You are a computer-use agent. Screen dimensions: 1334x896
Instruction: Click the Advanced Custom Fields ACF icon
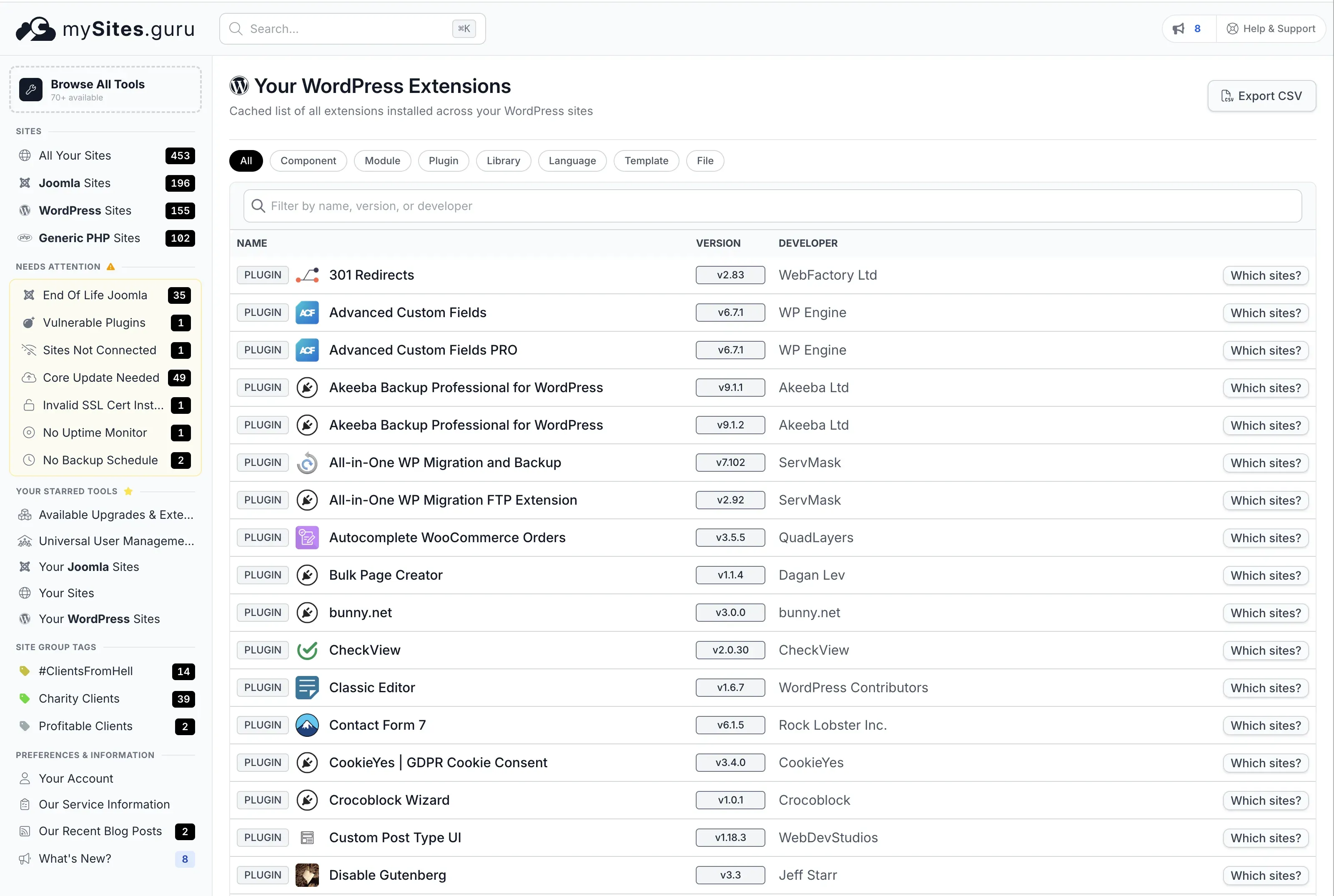[307, 312]
